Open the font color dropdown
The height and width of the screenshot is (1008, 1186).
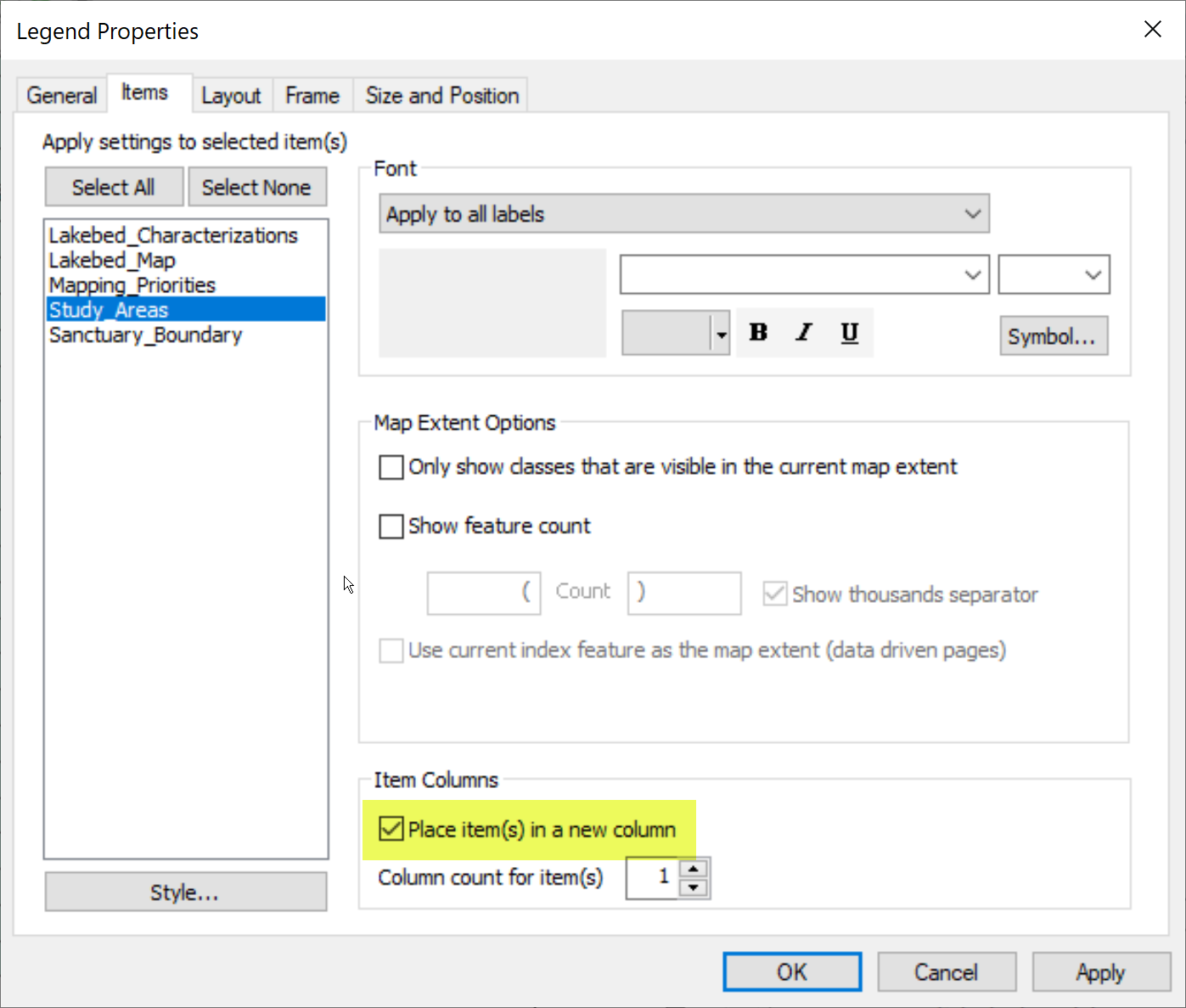coord(721,332)
